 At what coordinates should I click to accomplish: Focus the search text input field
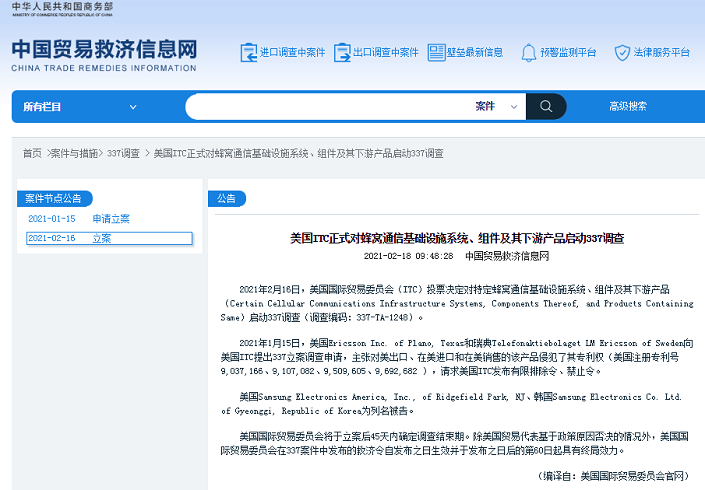(328, 107)
